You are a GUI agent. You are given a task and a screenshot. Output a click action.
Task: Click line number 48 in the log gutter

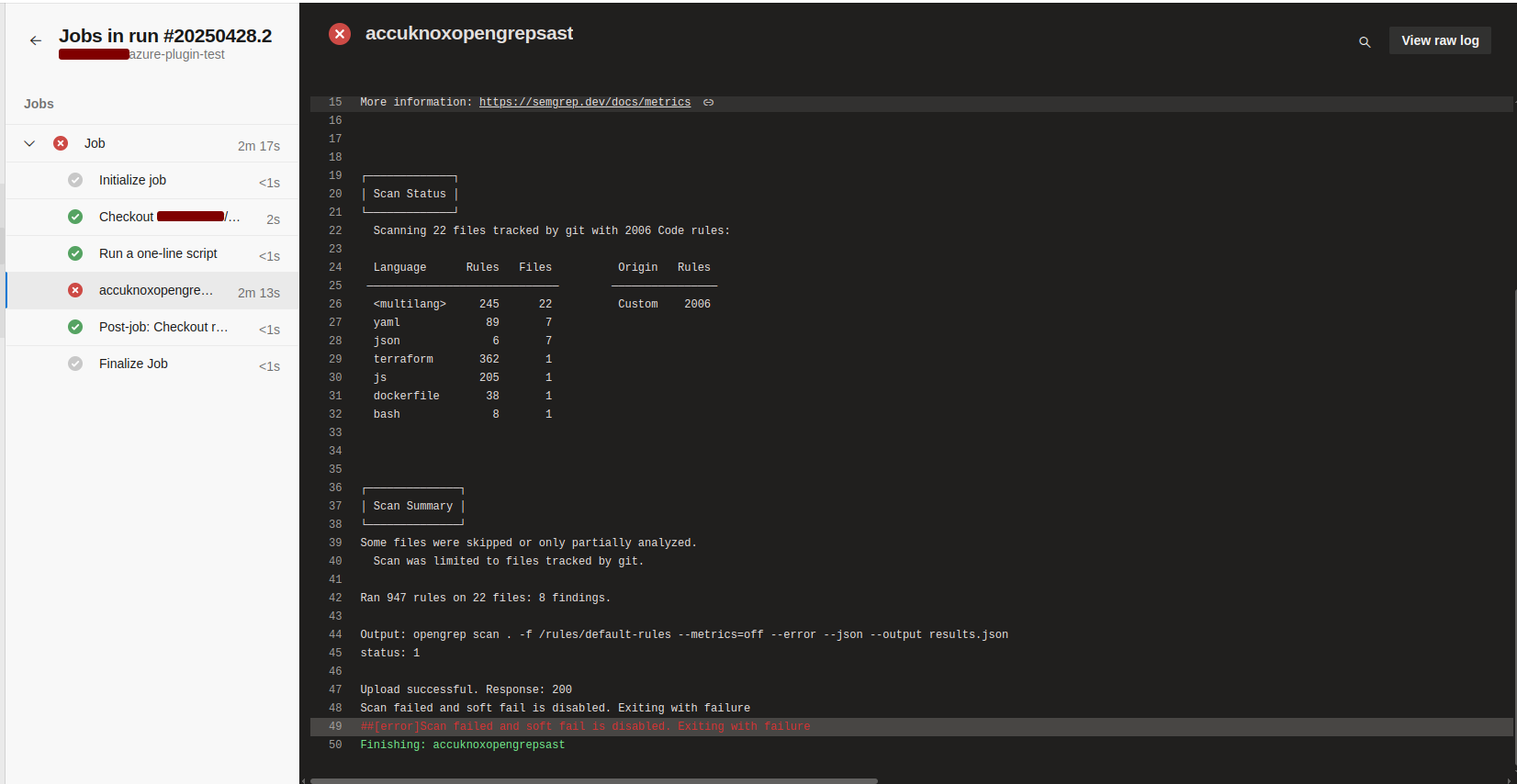[335, 708]
